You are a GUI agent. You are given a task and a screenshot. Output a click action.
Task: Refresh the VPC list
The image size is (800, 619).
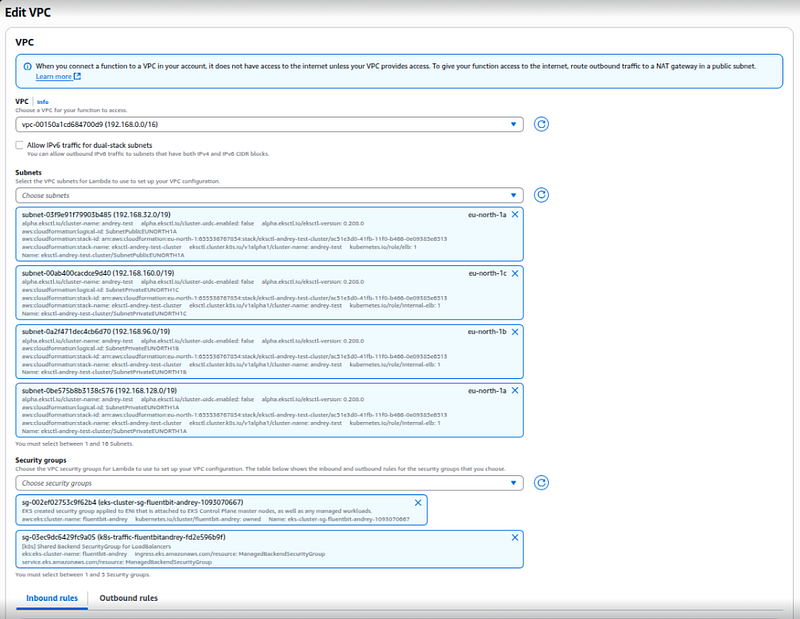click(541, 124)
